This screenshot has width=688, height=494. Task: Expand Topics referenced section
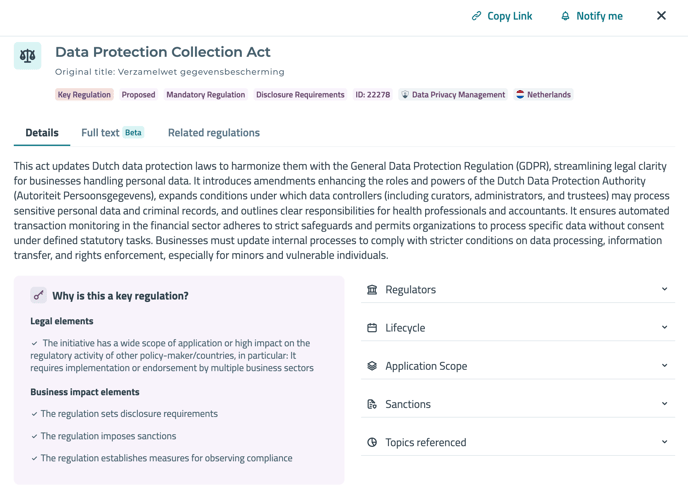click(x=664, y=442)
